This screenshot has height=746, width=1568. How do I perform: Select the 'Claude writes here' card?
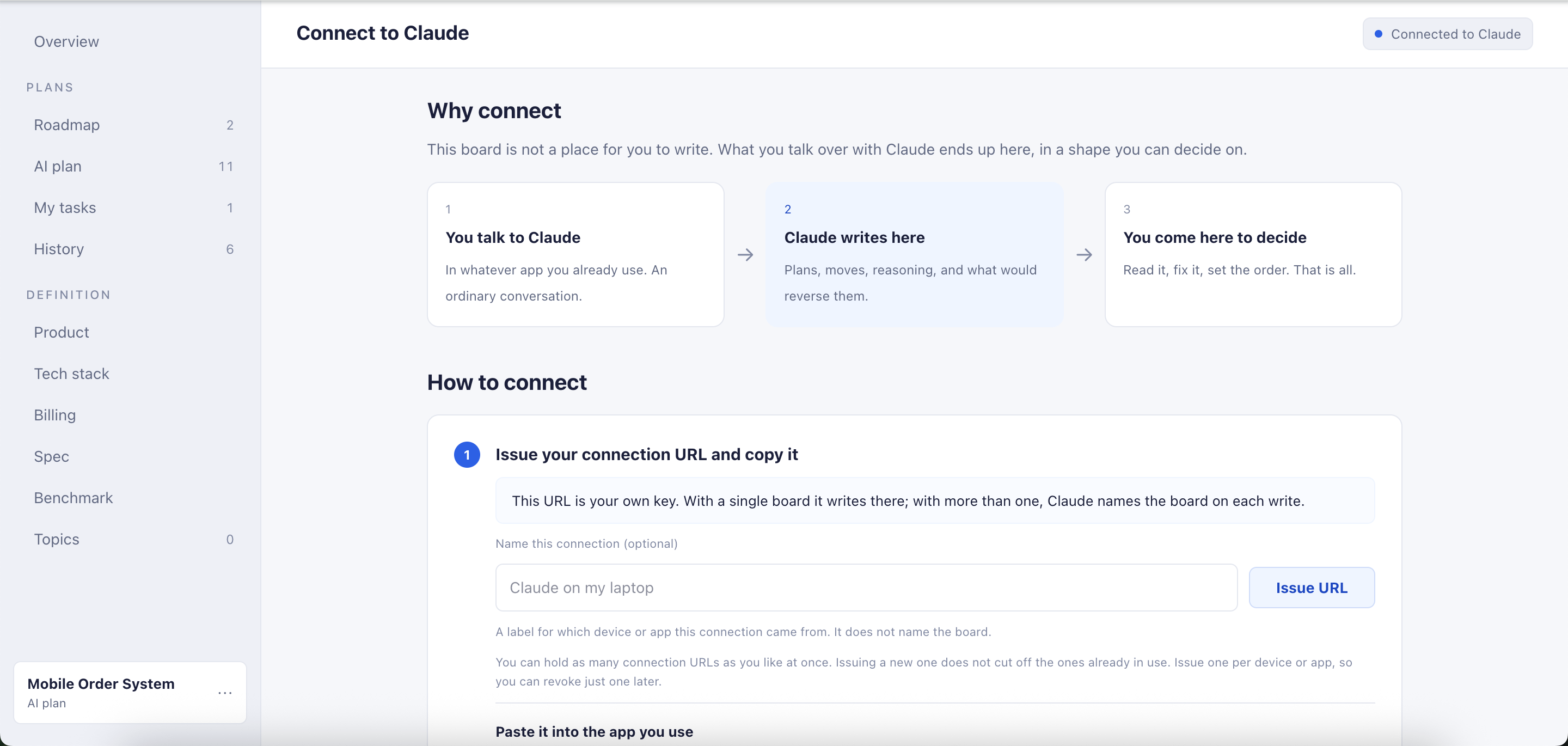point(914,254)
